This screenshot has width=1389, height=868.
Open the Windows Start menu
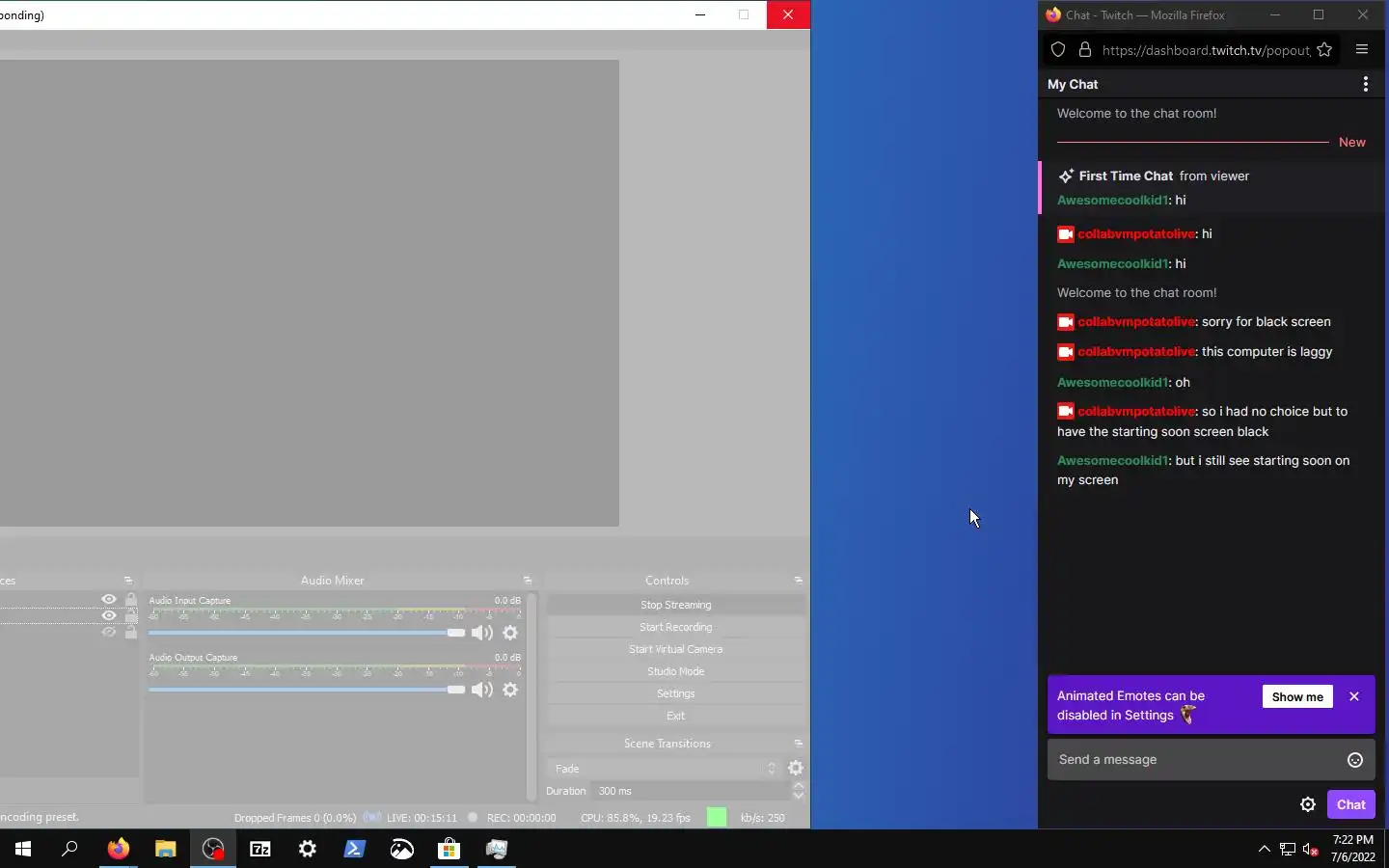point(23,849)
